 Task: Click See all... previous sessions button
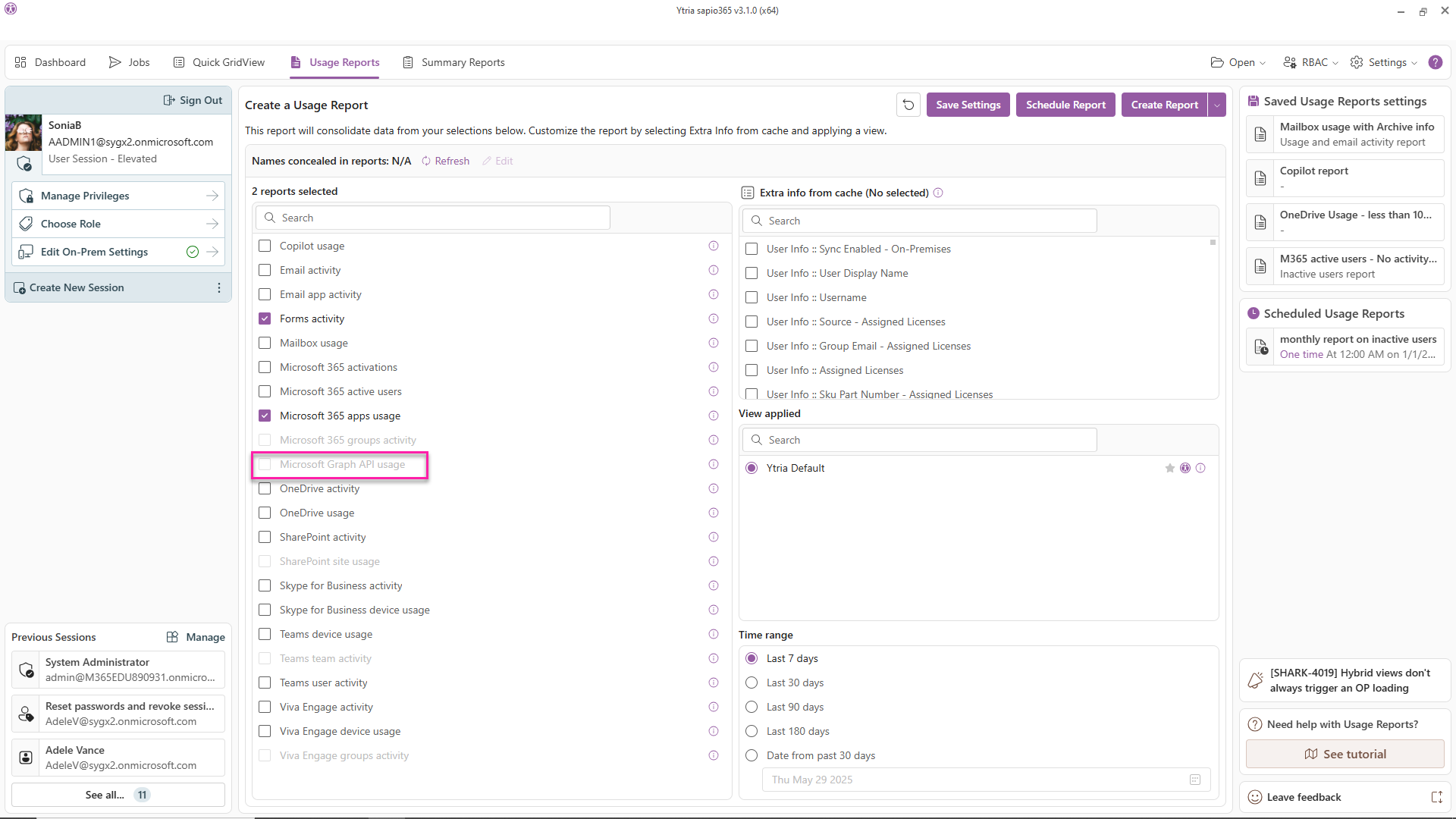118,795
